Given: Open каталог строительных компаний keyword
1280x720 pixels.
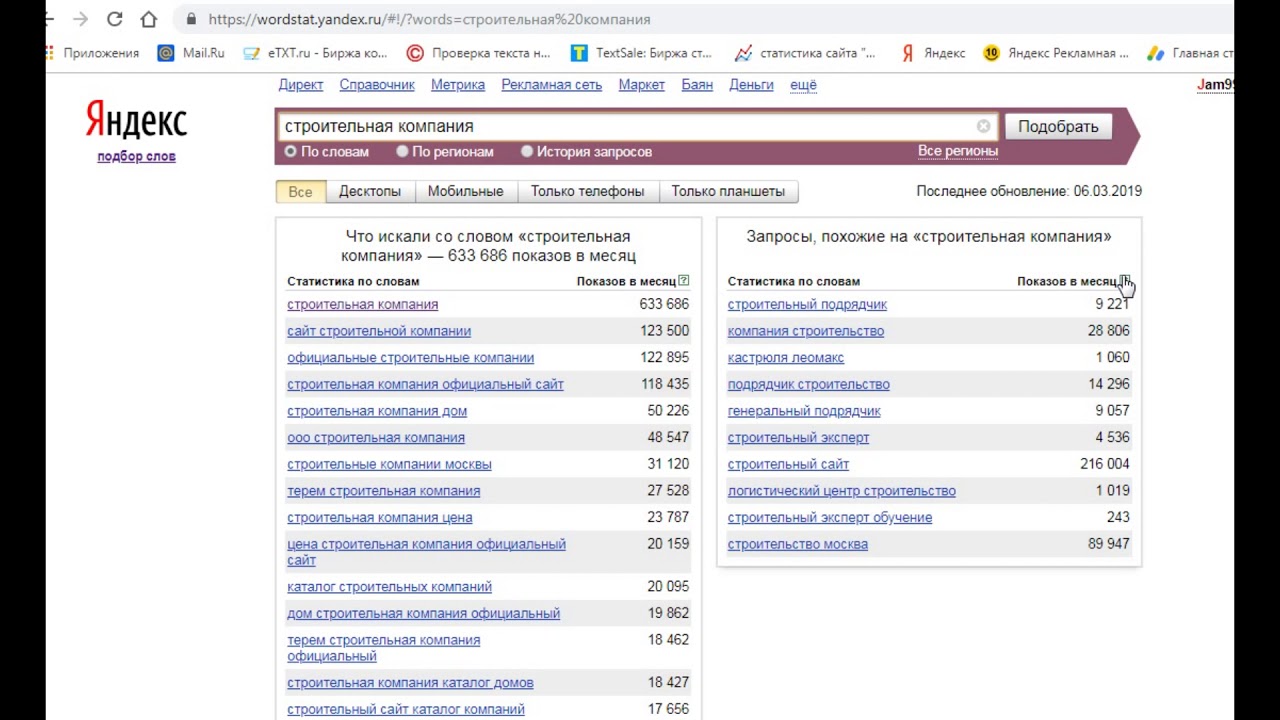Looking at the screenshot, I should [x=389, y=587].
